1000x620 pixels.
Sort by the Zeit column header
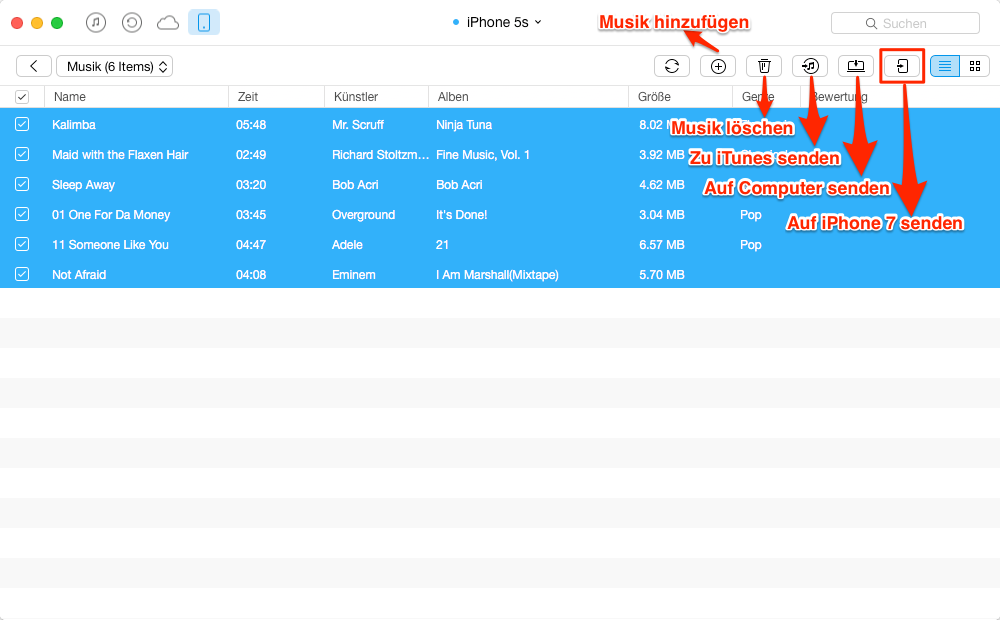coord(276,97)
